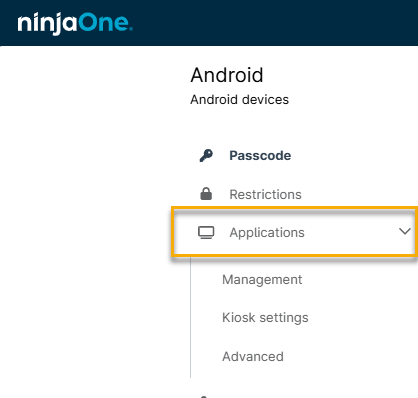Select Advanced under Applications

pyautogui.click(x=253, y=356)
